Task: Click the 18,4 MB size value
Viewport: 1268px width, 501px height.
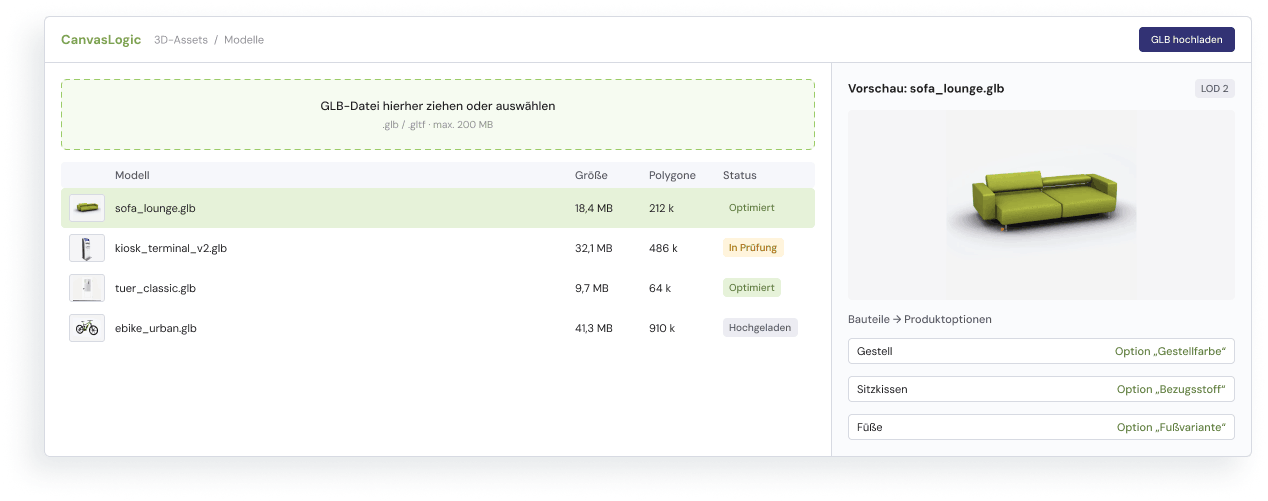Action: [x=594, y=208]
